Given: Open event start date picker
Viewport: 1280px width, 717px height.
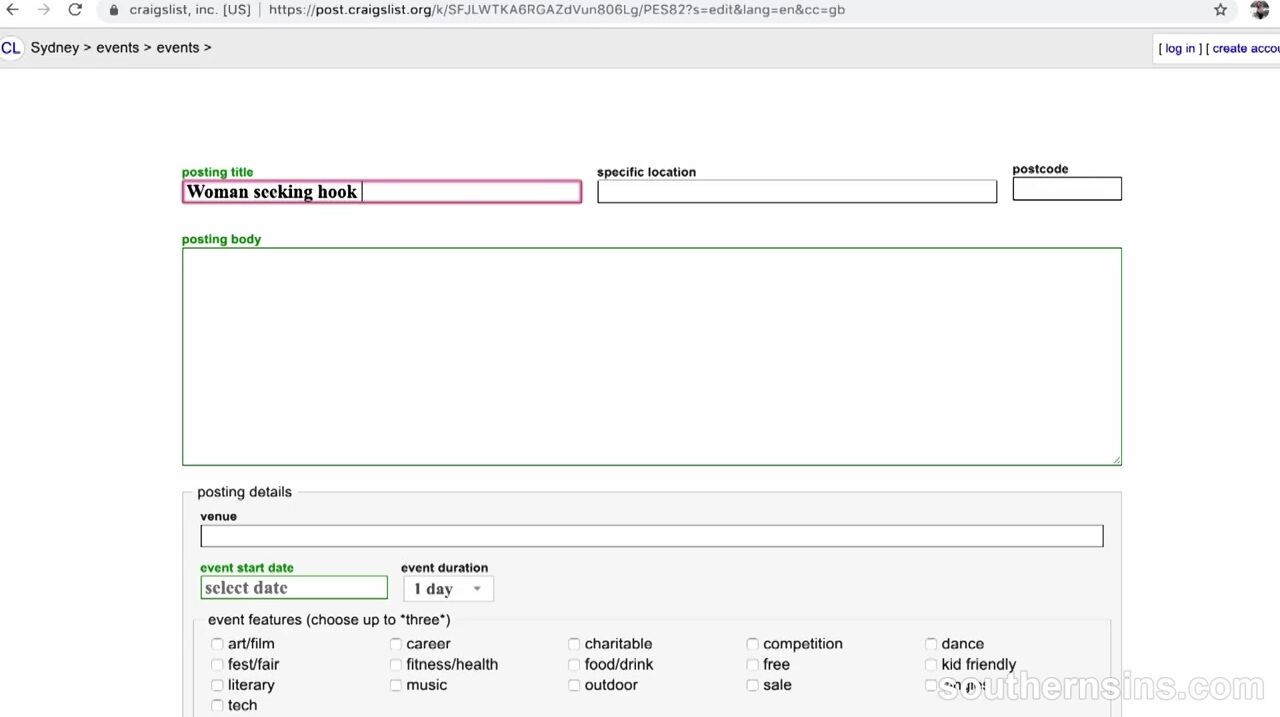Looking at the screenshot, I should (294, 588).
